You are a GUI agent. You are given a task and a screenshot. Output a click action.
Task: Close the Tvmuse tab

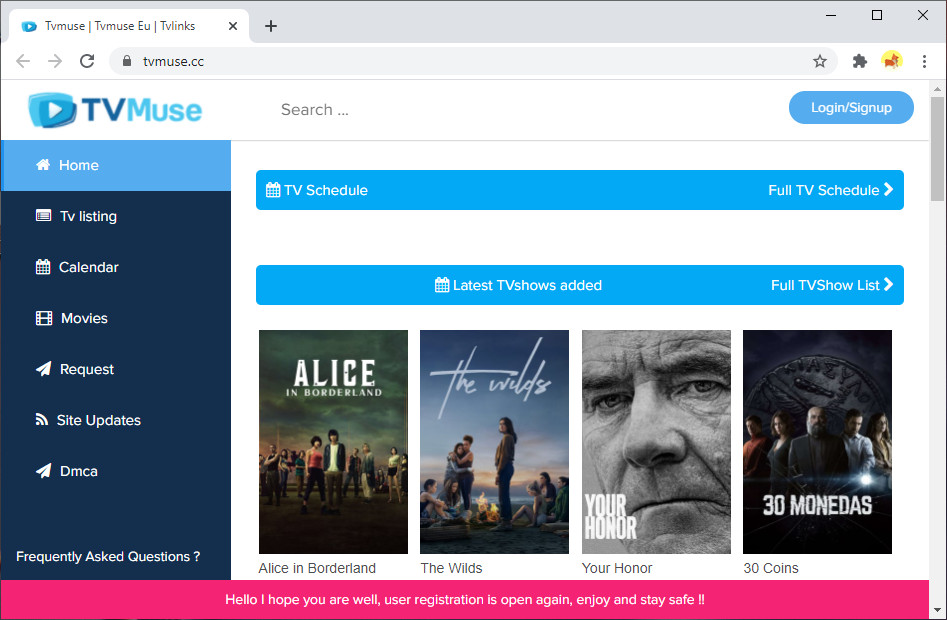233,26
